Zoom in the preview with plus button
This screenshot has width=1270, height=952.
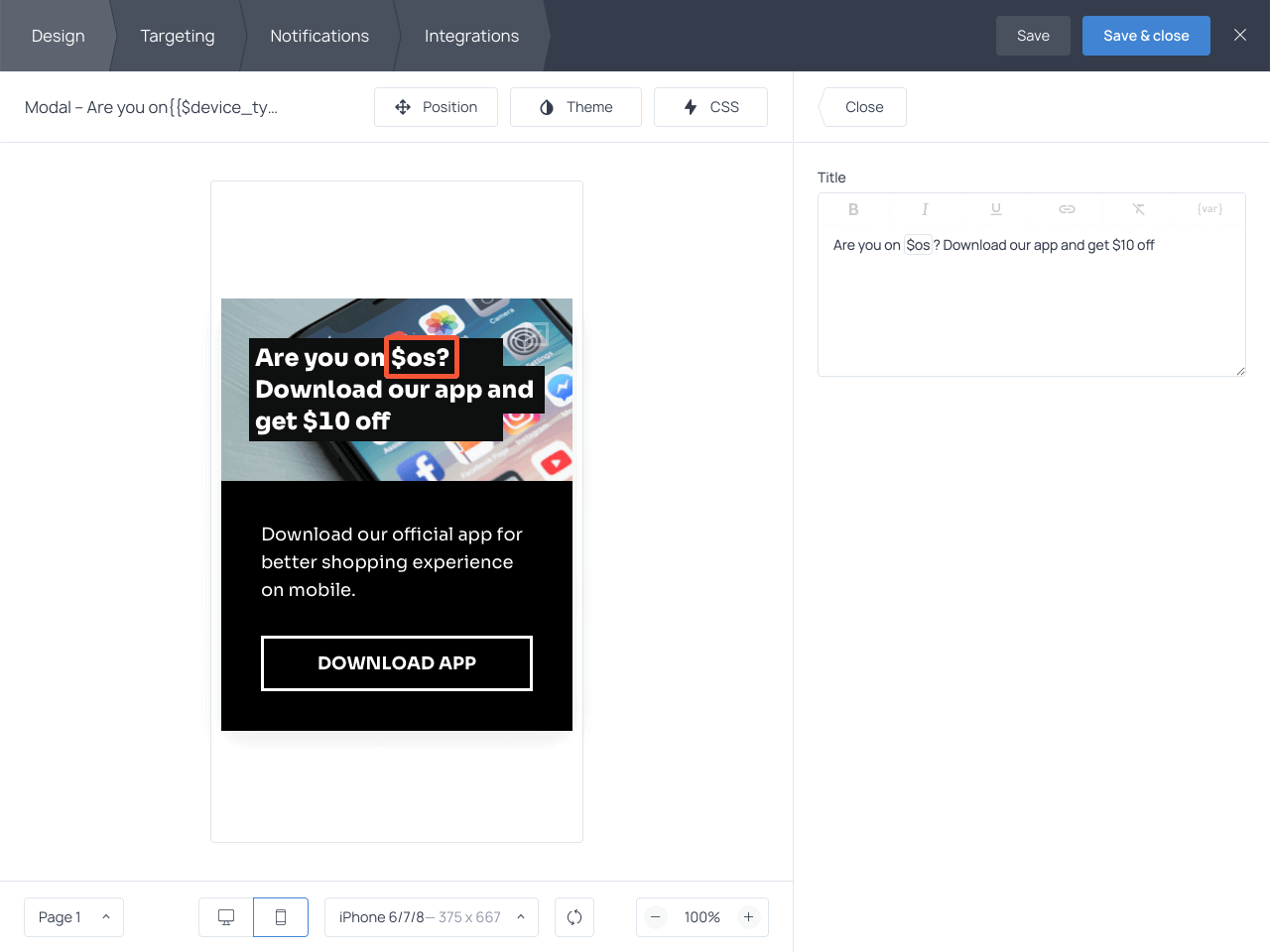tap(749, 917)
